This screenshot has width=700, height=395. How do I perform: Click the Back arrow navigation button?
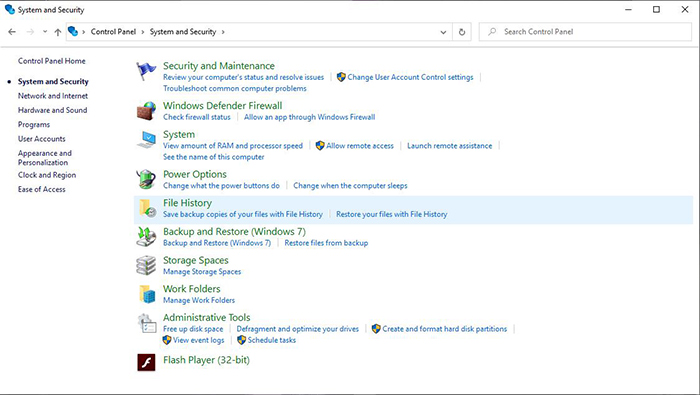click(x=12, y=32)
